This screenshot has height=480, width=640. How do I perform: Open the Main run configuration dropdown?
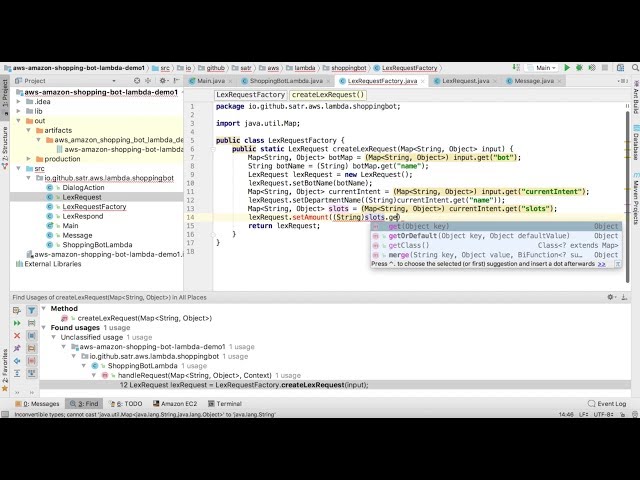(542, 68)
